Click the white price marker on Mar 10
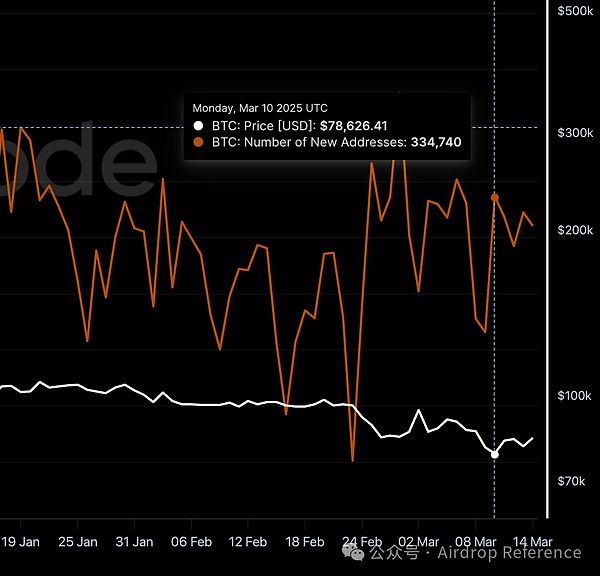 (494, 454)
